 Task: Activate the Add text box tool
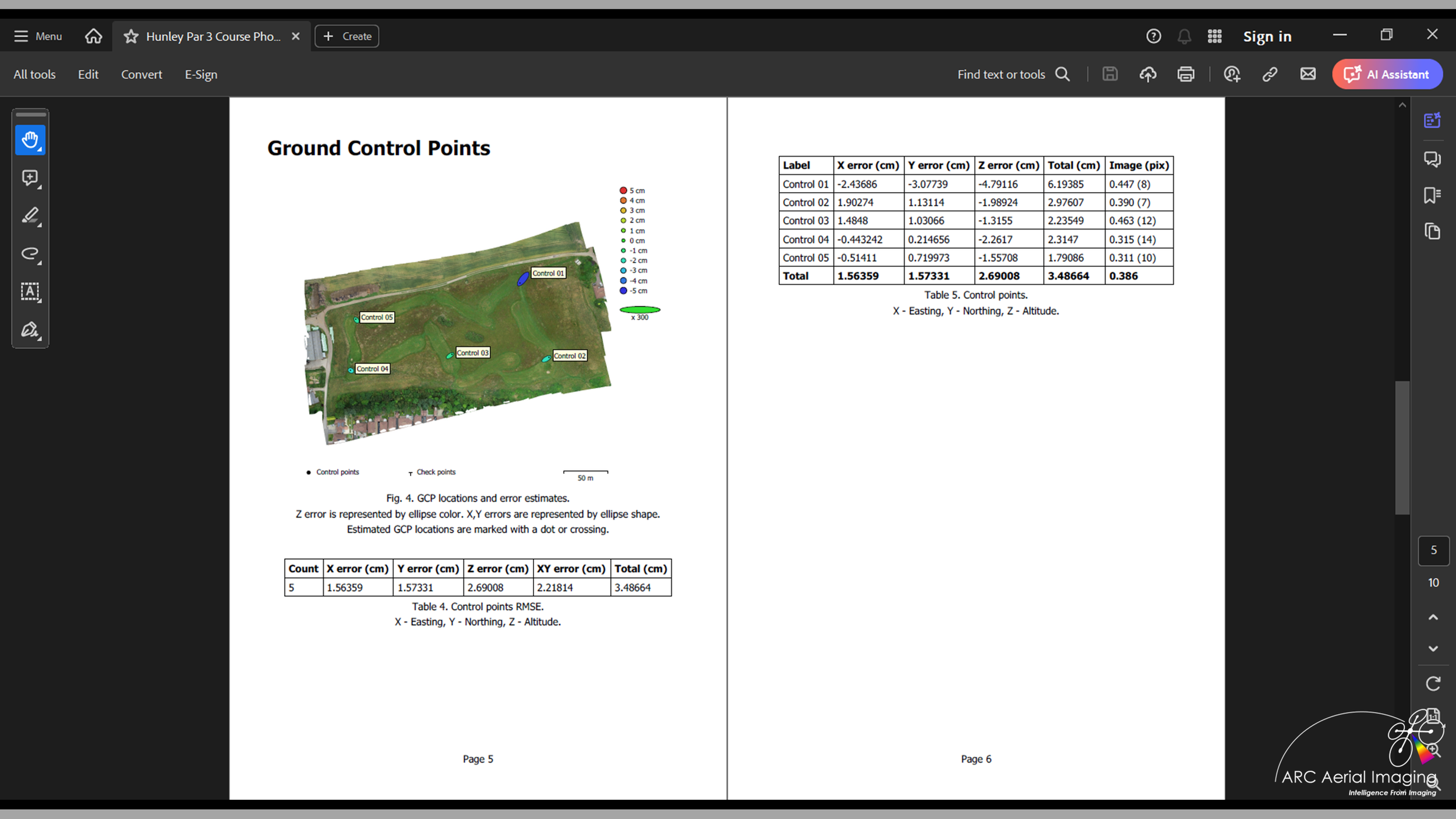point(30,291)
